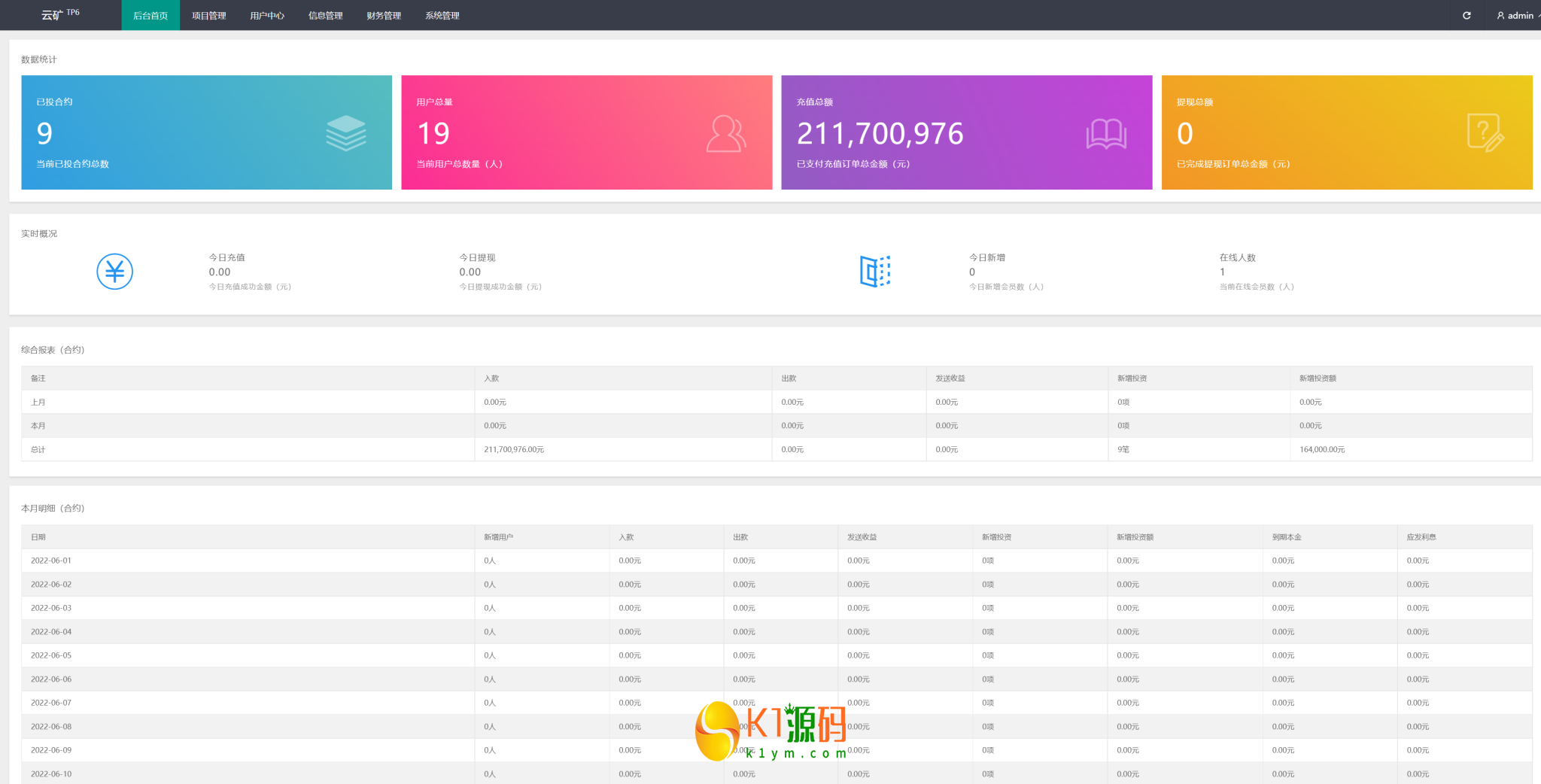Open the 用户中心 menu
The height and width of the screenshot is (784, 1541).
click(x=267, y=15)
